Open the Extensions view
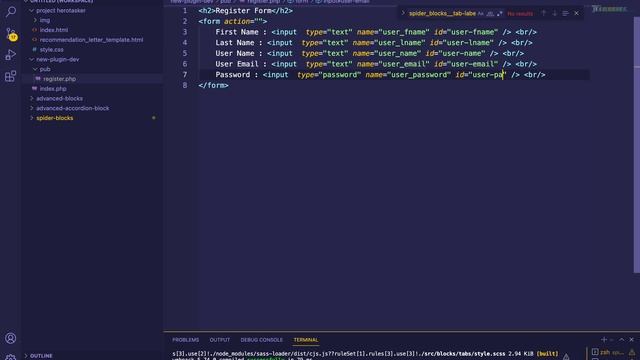The width and height of the screenshot is (640, 360). (x=11, y=76)
